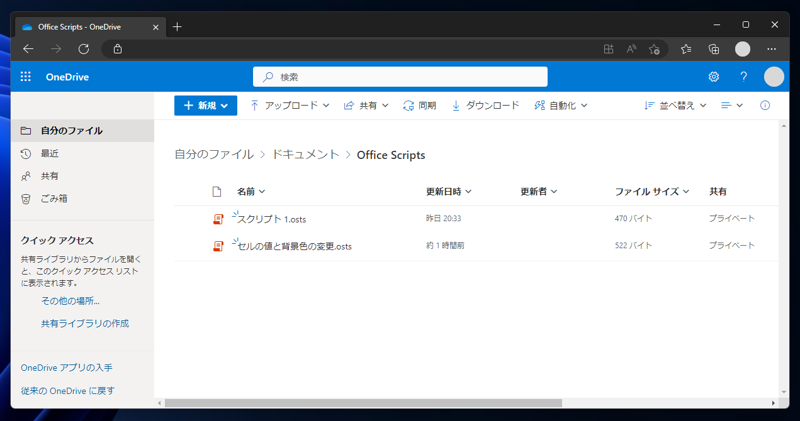
Task: Click the 共有 column header
Action: tap(718, 191)
